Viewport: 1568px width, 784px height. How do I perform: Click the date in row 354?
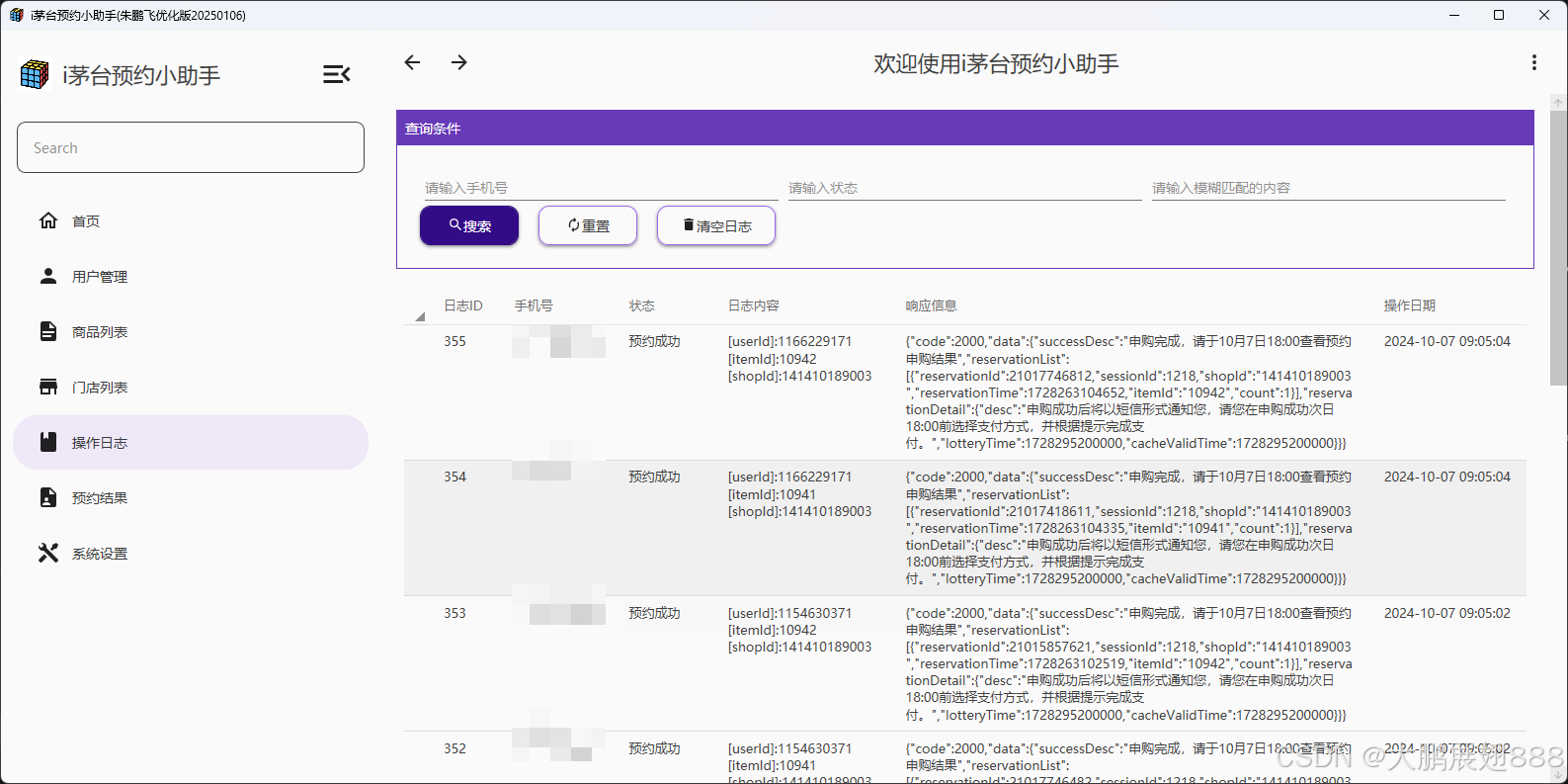tap(1446, 477)
